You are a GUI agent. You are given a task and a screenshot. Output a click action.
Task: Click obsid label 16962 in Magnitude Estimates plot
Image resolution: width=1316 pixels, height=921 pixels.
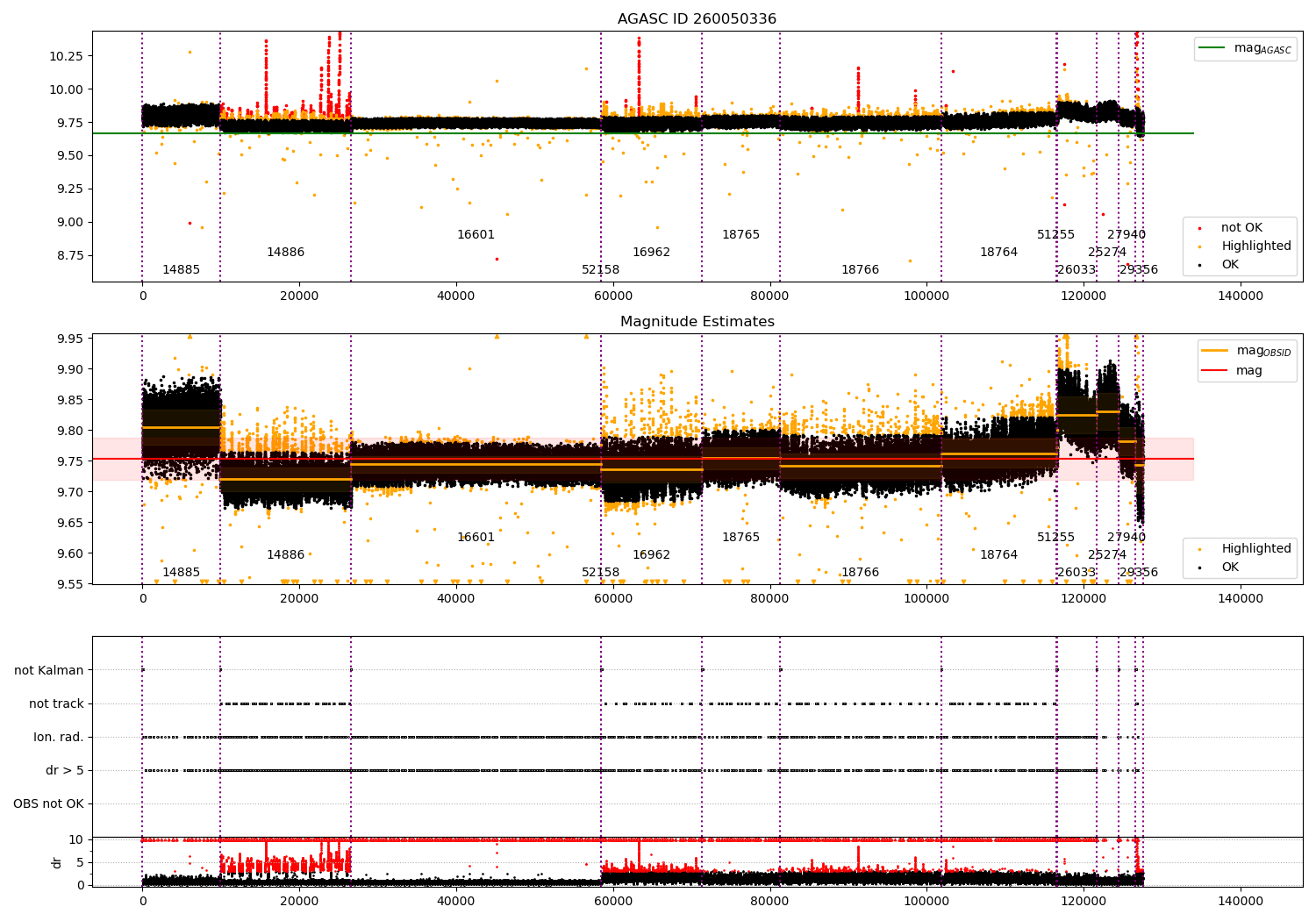652,555
